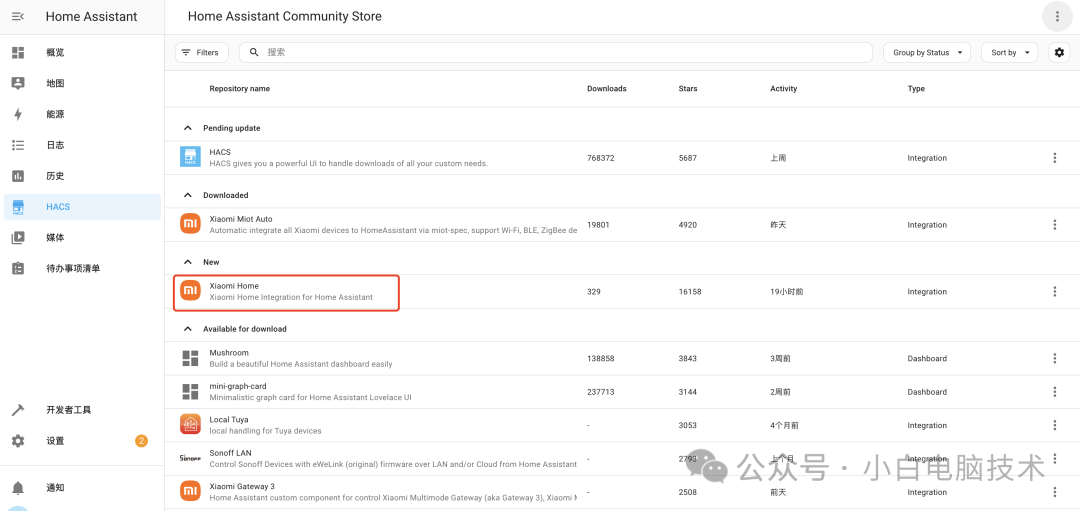
Task: Click the Sonoff LAN logo
Action: point(190,457)
